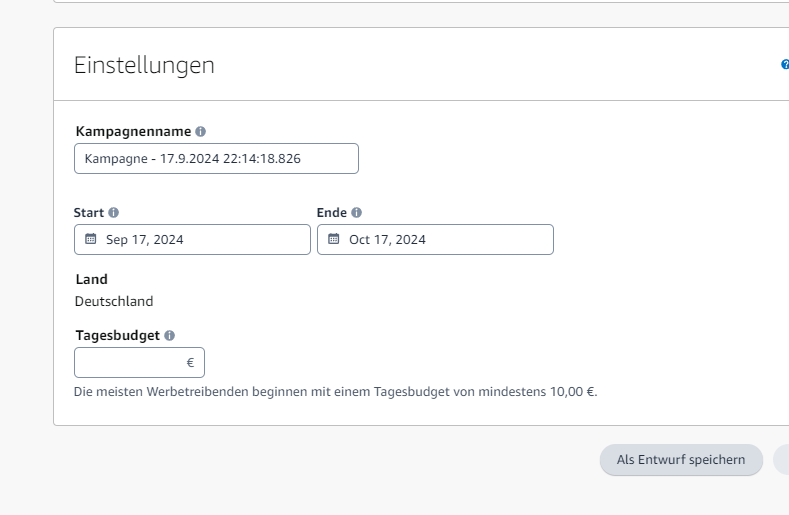
Task: Click the calendar icon in Start field
Action: 90,239
